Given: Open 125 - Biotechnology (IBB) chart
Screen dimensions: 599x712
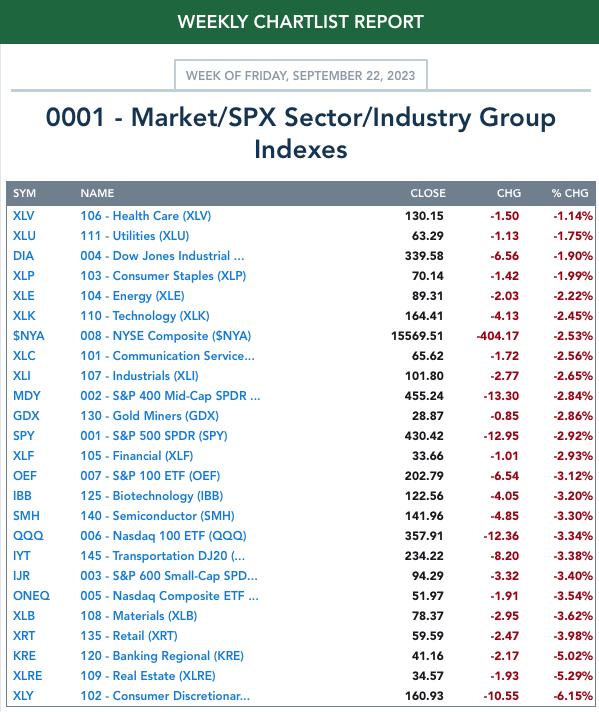Looking at the screenshot, I should [x=152, y=495].
